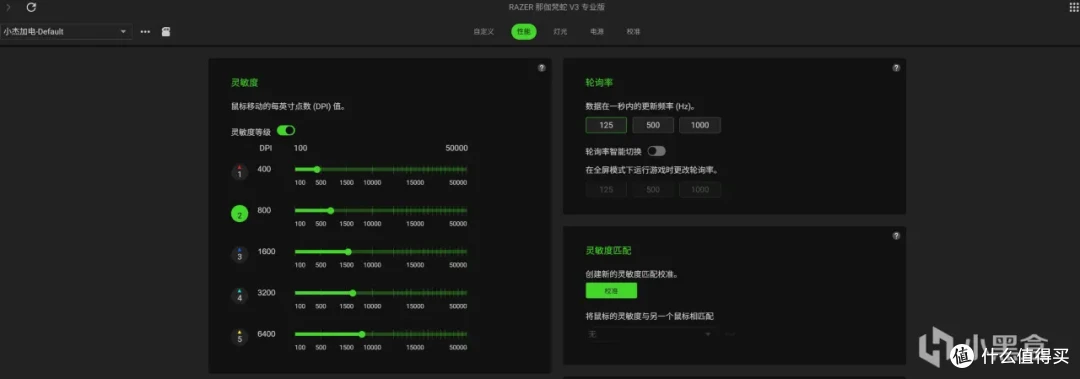Go to the 电源 tab
The image size is (1080, 379).
596,32
